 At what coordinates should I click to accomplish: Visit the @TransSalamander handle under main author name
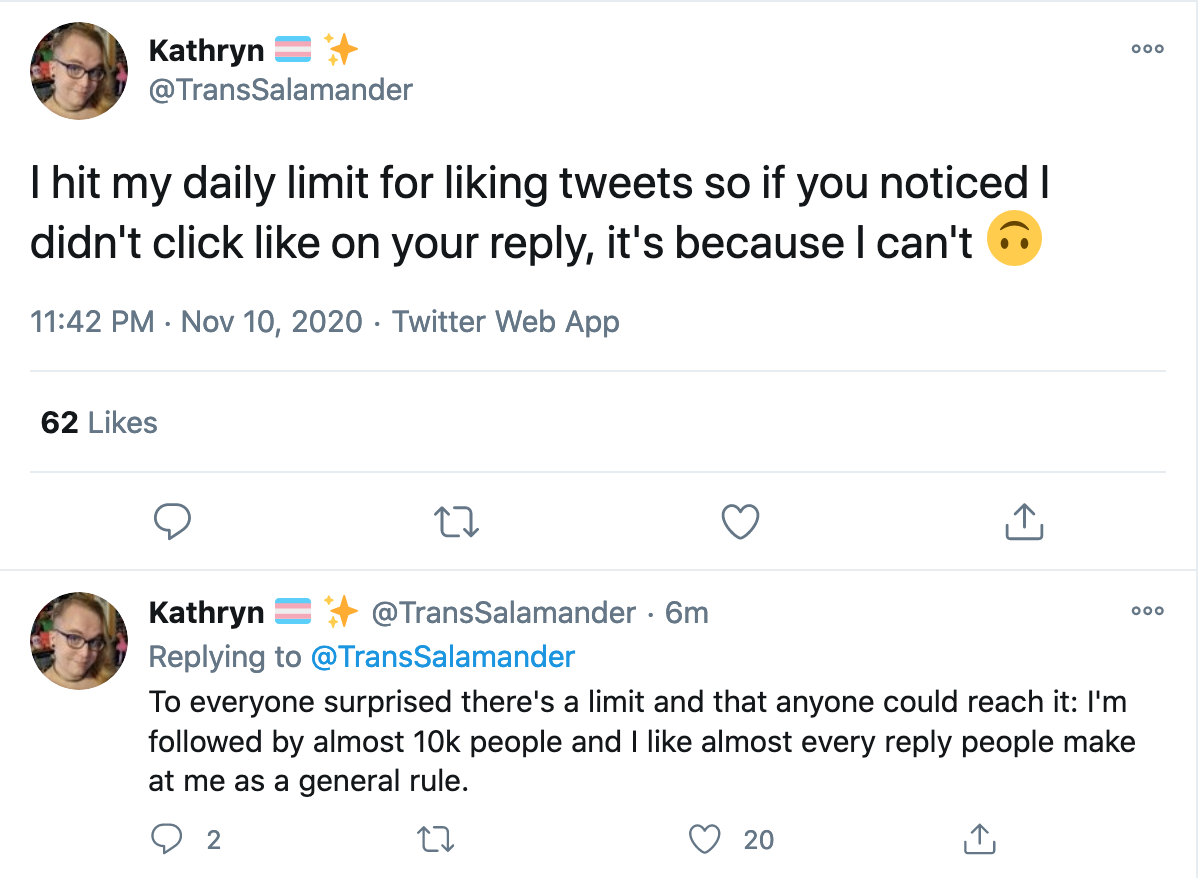coord(280,90)
